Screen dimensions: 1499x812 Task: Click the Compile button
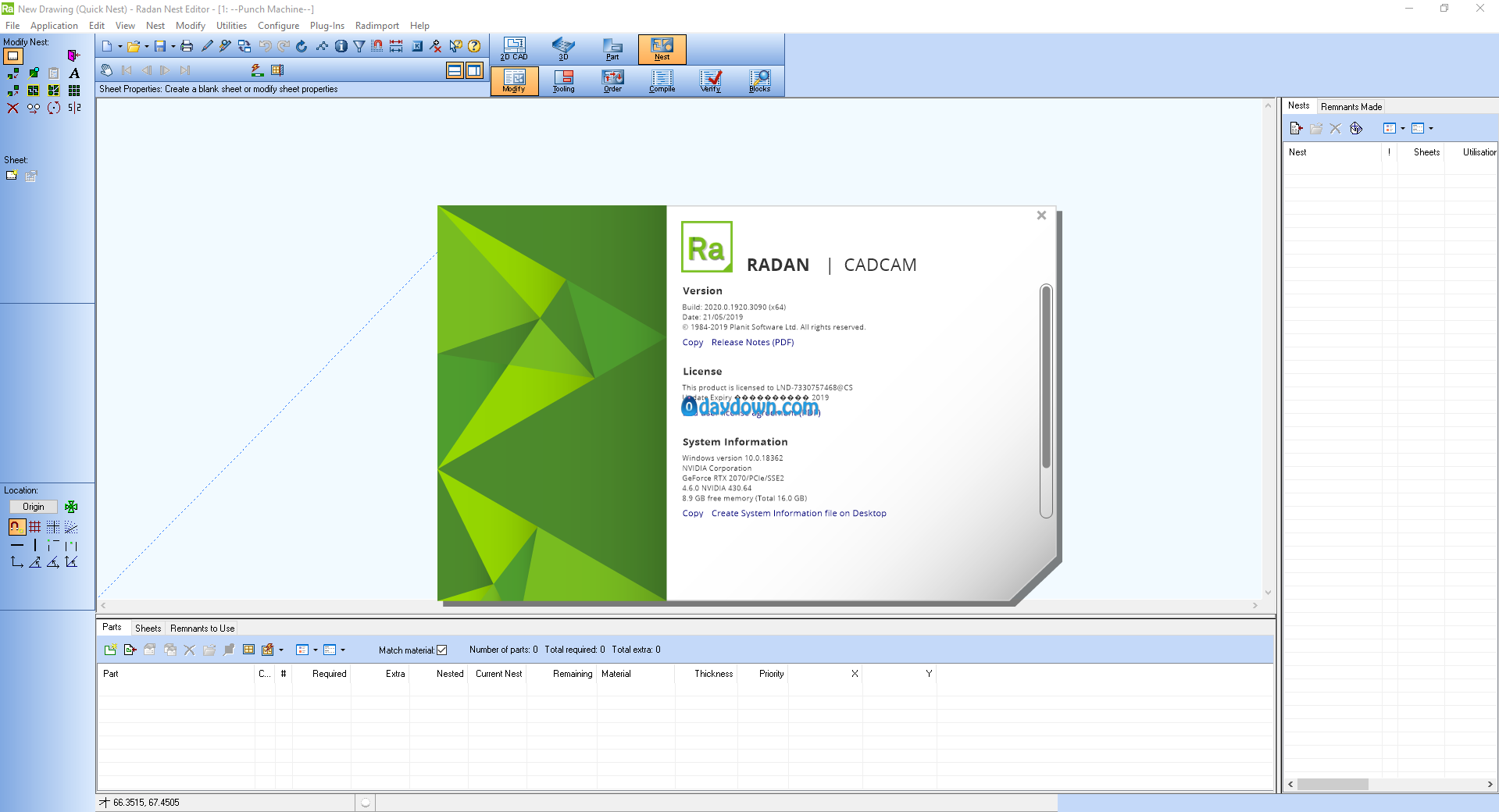pyautogui.click(x=662, y=81)
